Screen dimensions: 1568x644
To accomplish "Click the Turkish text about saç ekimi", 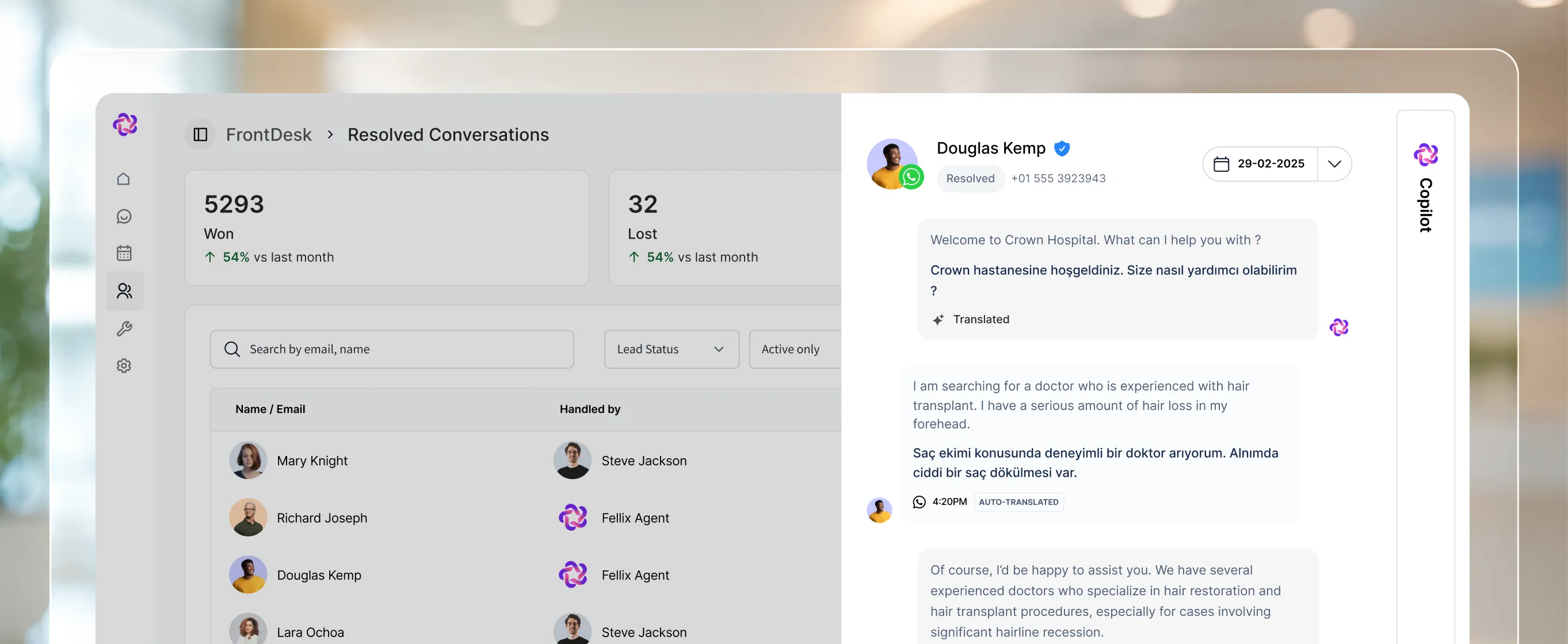I will pos(1095,463).
